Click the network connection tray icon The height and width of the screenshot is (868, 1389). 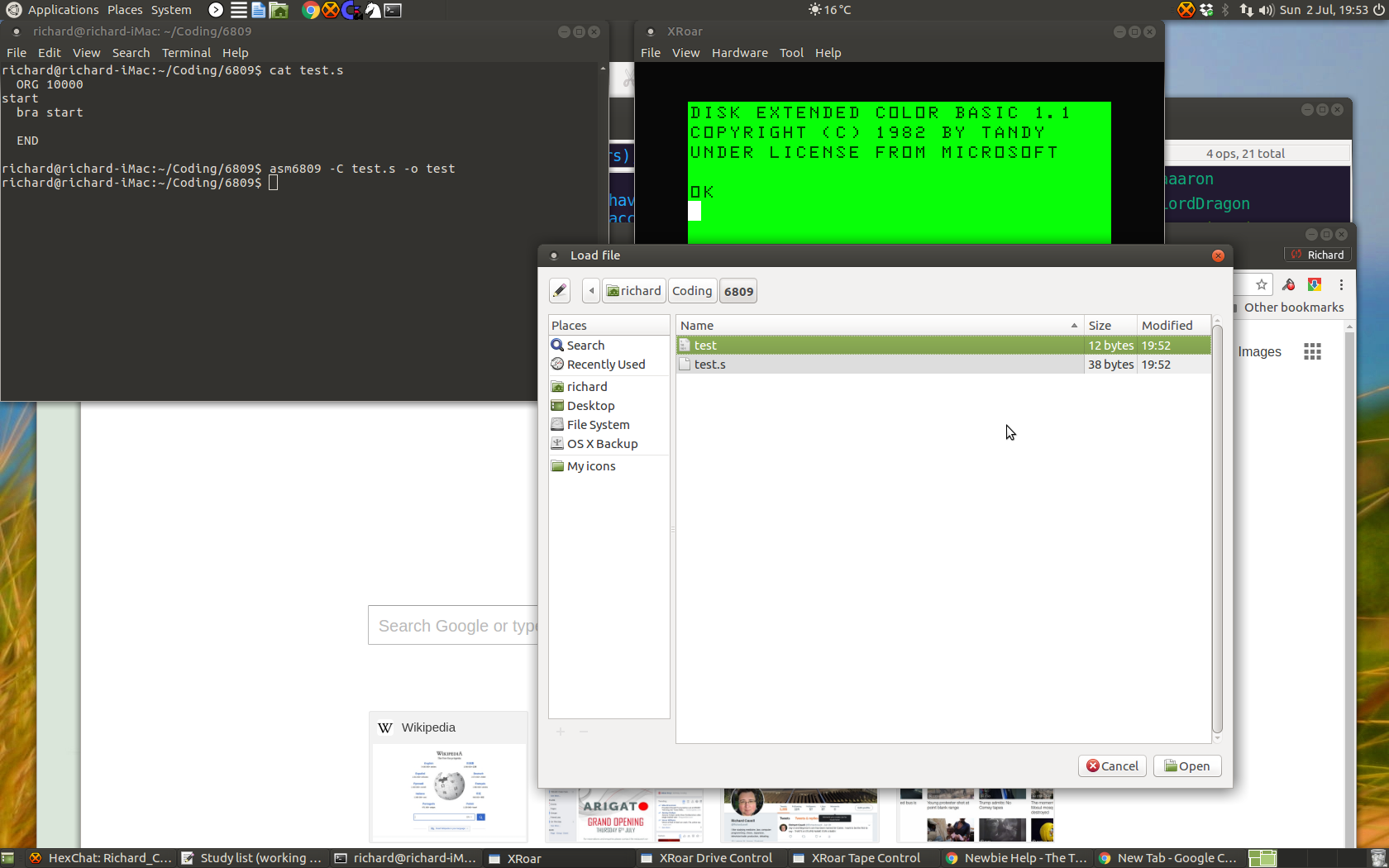[1246, 10]
